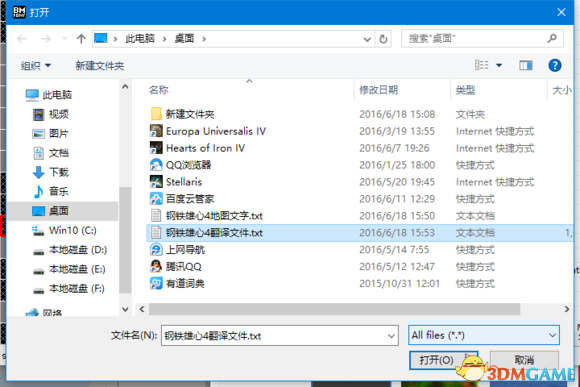This screenshot has height=387, width=580.
Task: Select the Europa Universalis IV shortcut icon
Action: (x=156, y=131)
